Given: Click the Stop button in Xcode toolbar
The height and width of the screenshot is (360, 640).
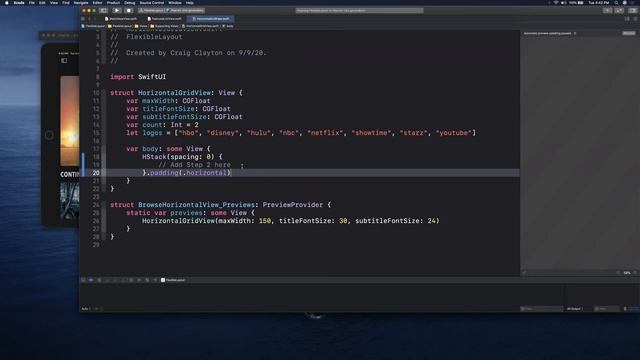Looking at the screenshot, I should pos(129,10).
